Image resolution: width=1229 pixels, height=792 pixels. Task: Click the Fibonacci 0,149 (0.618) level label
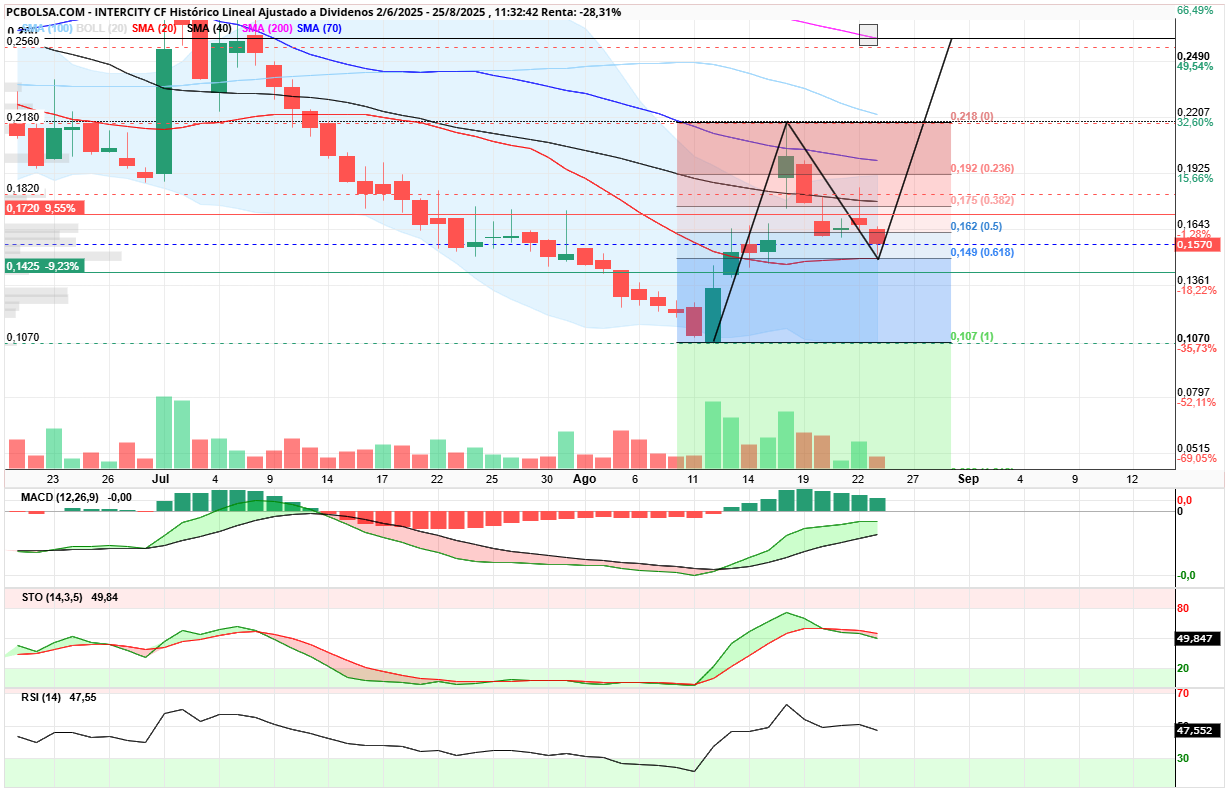(982, 252)
